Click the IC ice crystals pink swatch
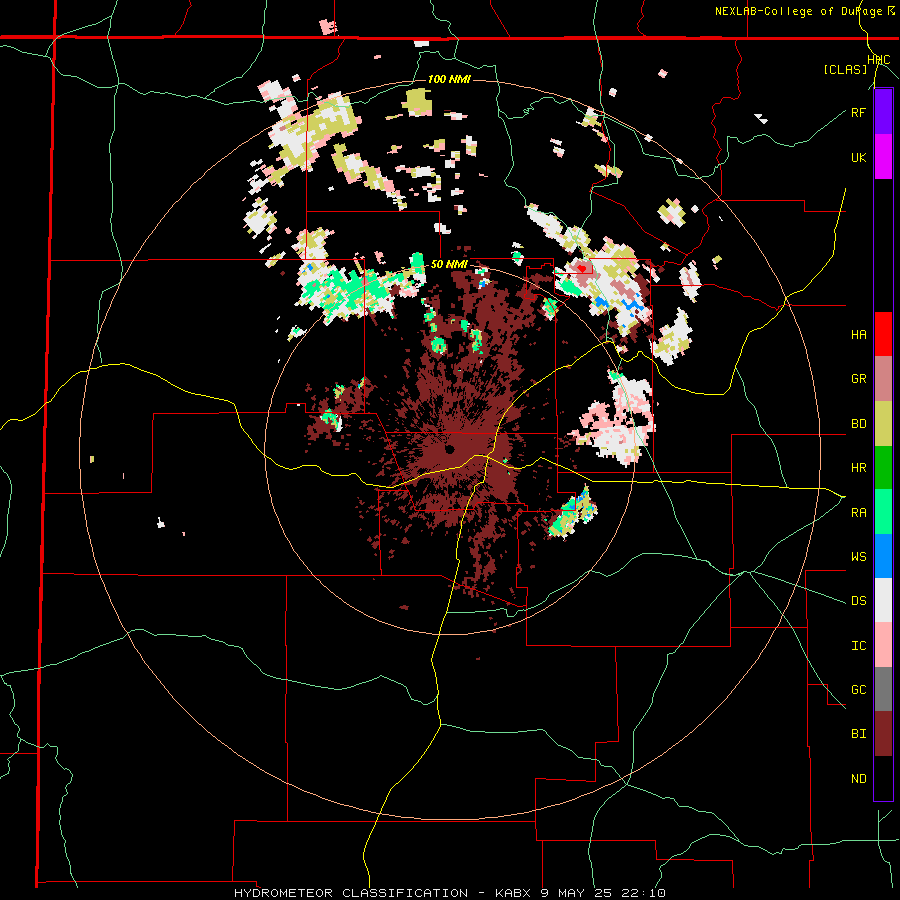 pyautogui.click(x=883, y=645)
